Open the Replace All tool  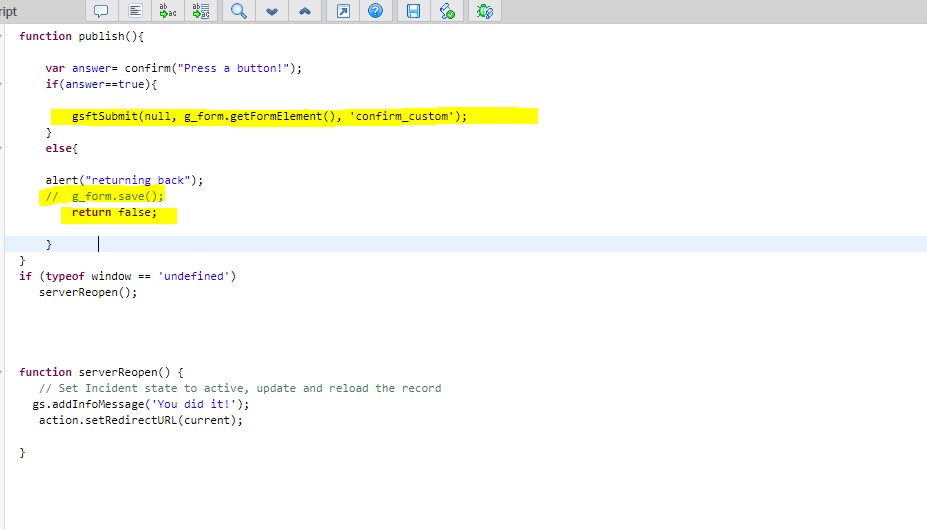click(x=201, y=11)
